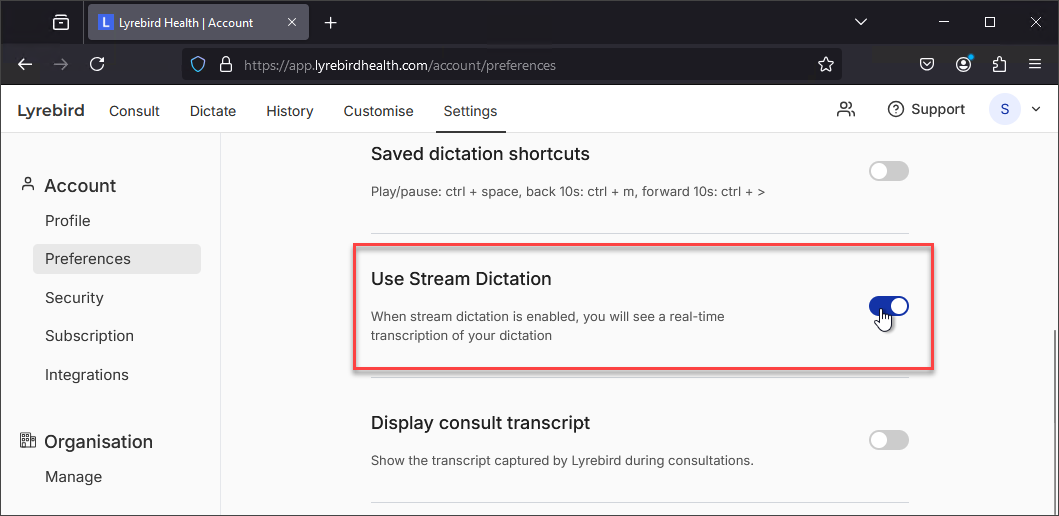Open Subscription in sidebar
Screen dimensions: 1059x516
tap(89, 336)
